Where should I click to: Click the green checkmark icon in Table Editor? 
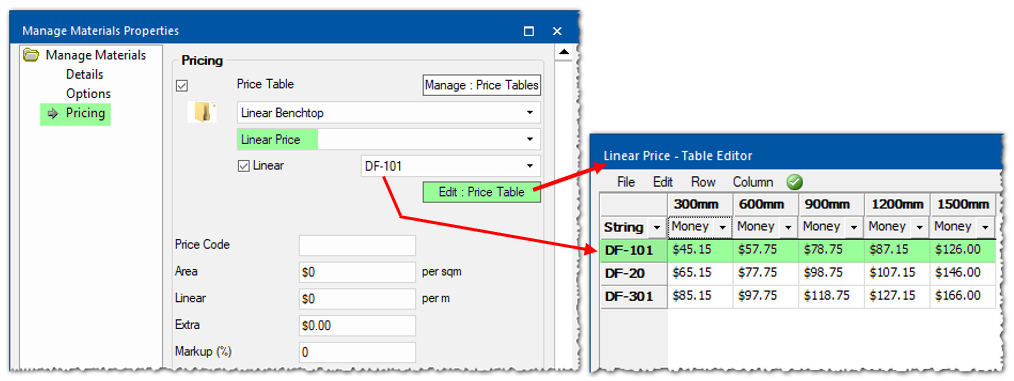(794, 182)
